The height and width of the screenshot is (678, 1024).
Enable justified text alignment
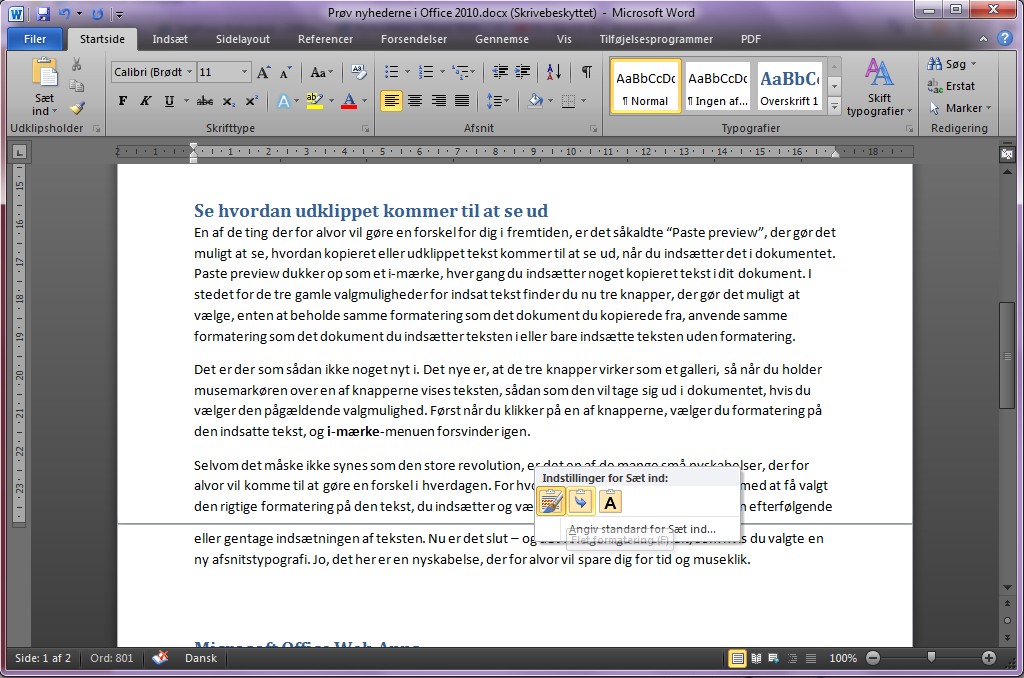tap(462, 100)
